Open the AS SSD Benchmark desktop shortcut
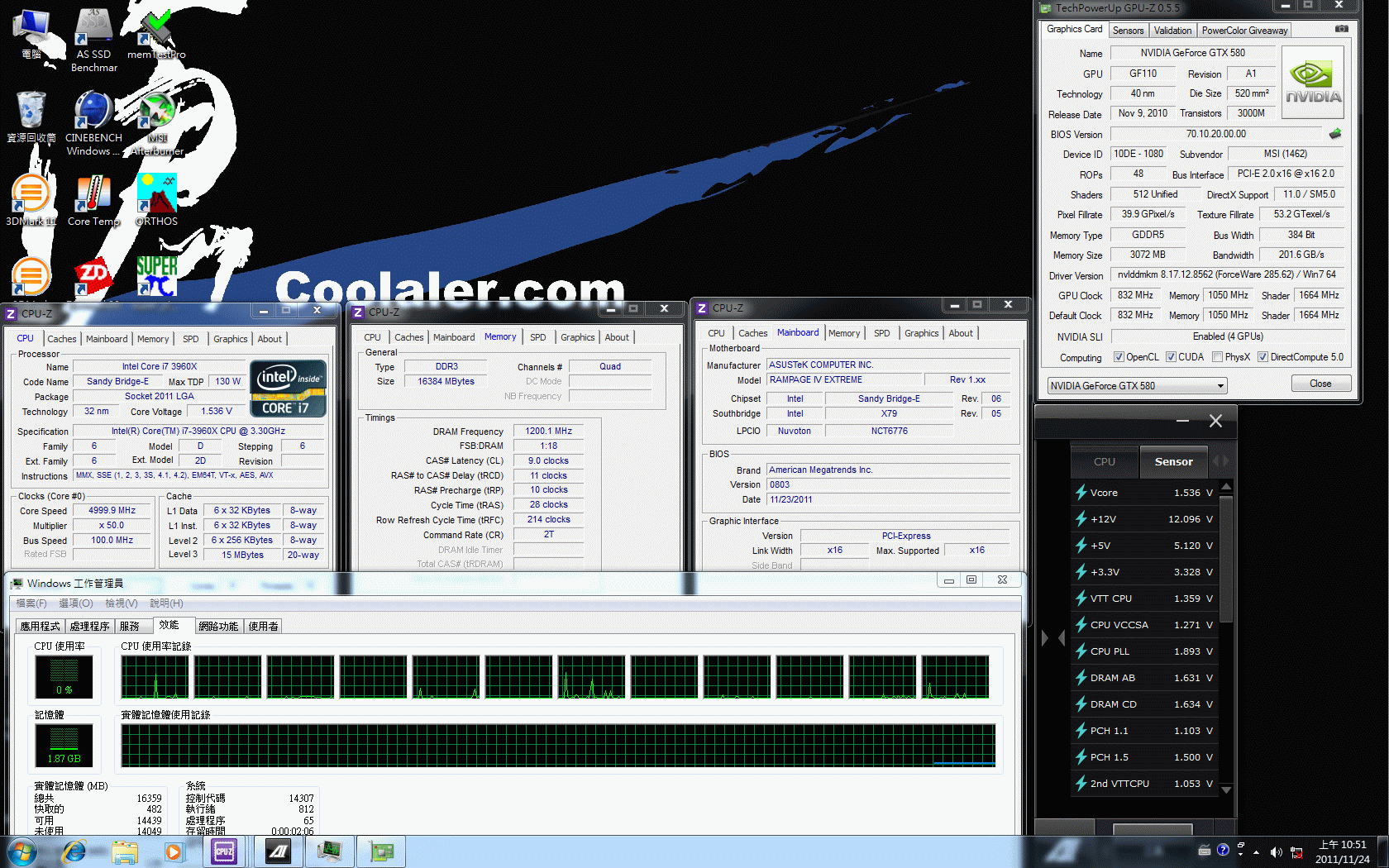The image size is (1389, 868). [x=93, y=39]
